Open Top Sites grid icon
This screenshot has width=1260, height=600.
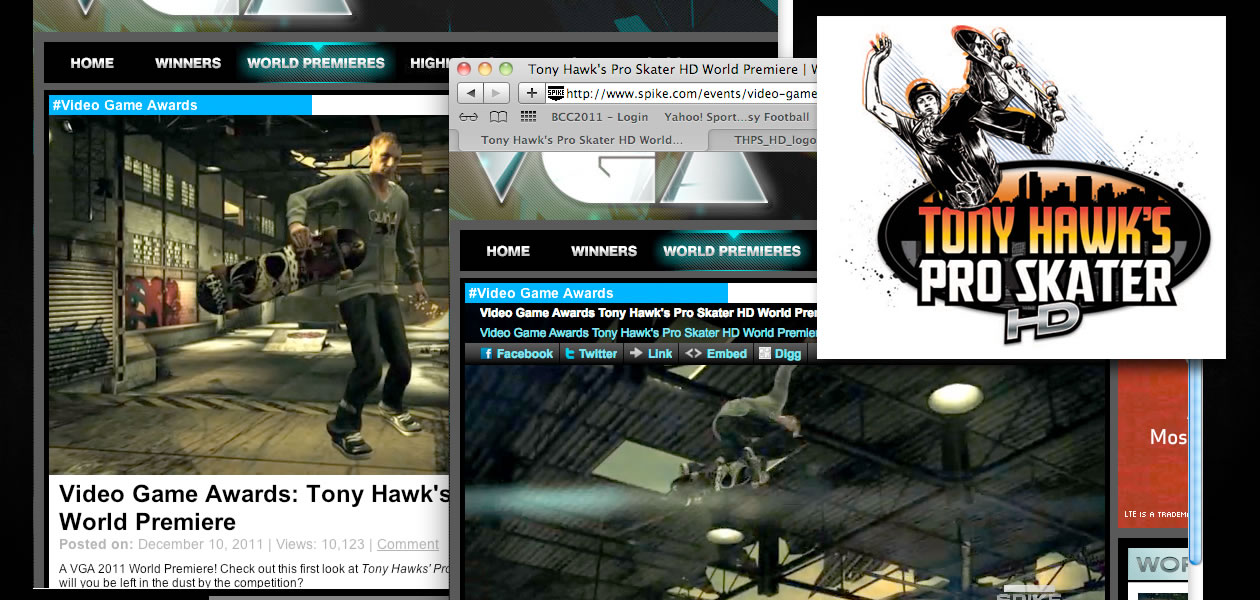coord(527,117)
